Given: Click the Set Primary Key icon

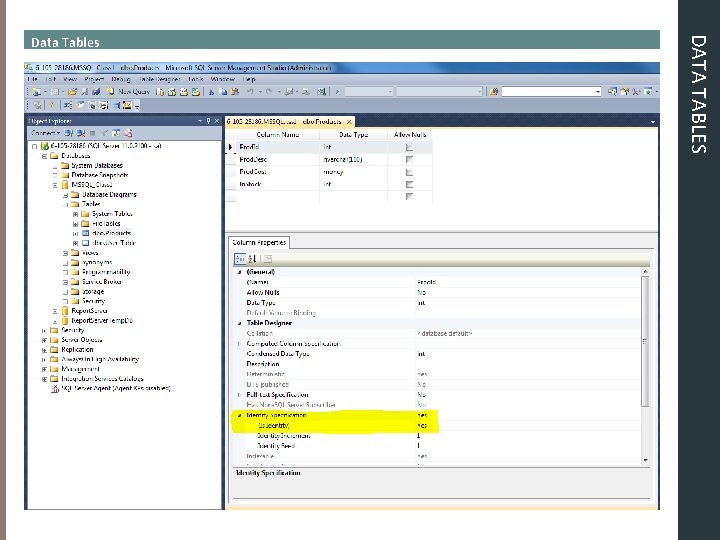Looking at the screenshot, I should pyautogui.click(x=52, y=106).
